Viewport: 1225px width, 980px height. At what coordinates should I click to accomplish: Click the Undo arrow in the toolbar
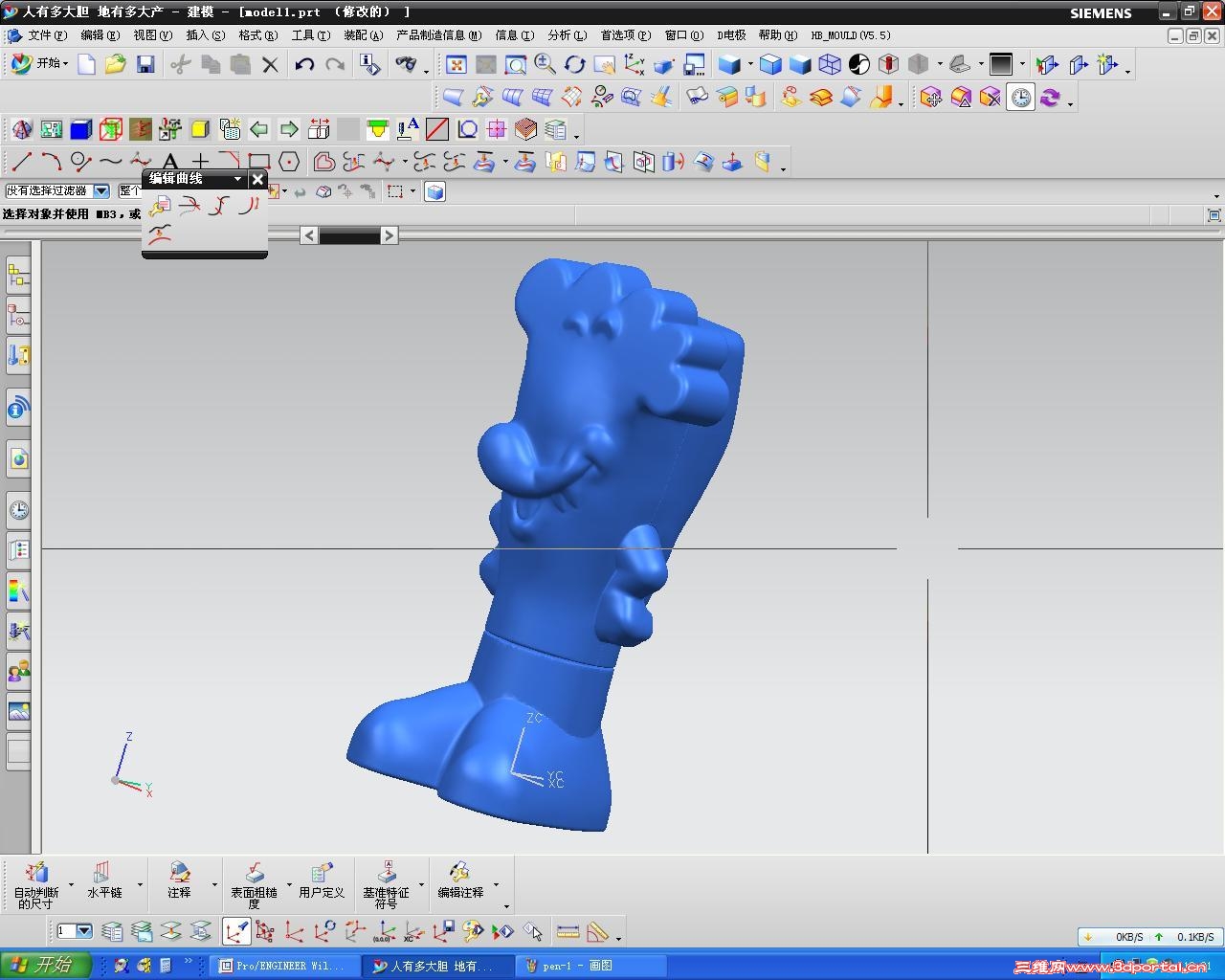pyautogui.click(x=304, y=64)
